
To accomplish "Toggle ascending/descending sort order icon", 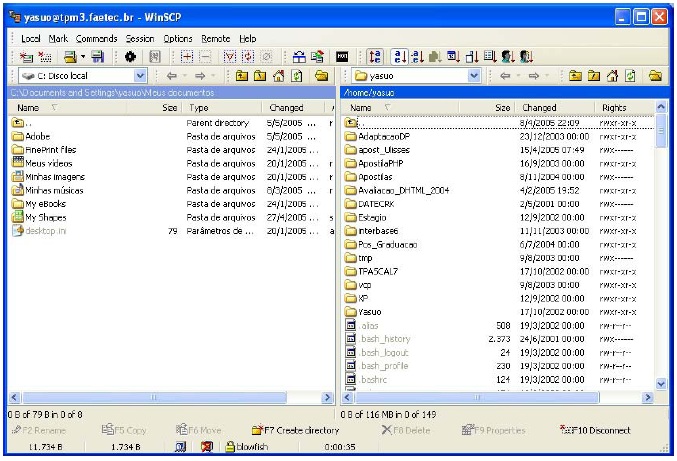I will 375,57.
